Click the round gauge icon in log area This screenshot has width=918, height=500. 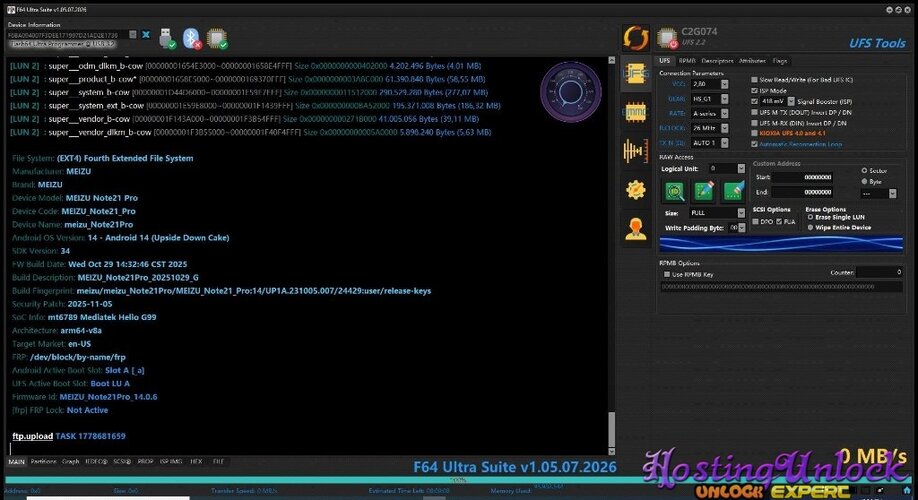pos(570,92)
